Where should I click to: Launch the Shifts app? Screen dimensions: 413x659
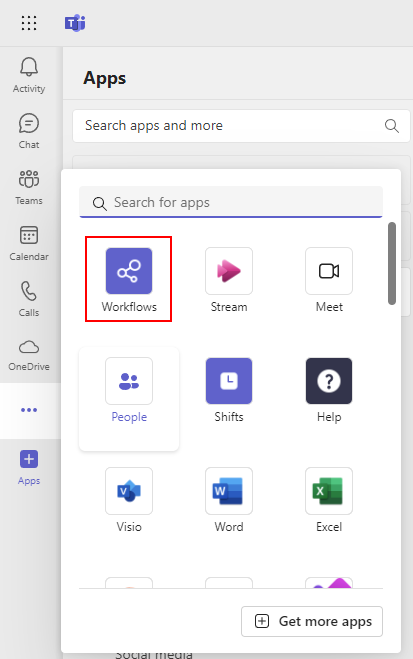(x=229, y=390)
